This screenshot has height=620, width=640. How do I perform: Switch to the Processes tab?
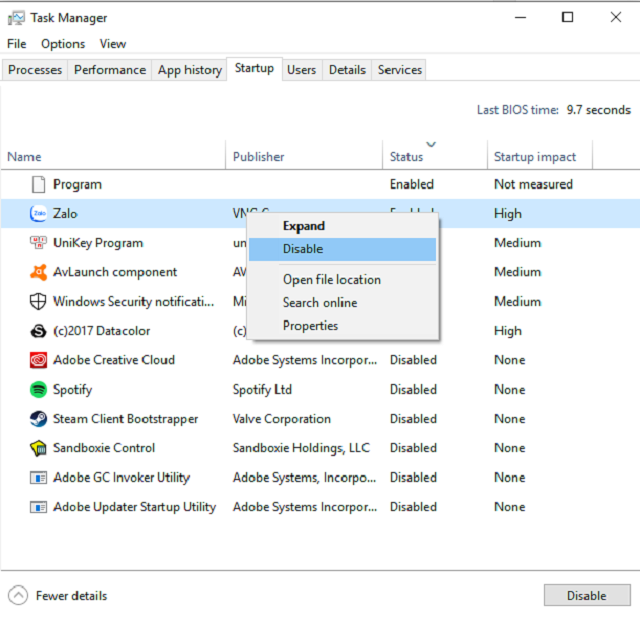pos(35,70)
